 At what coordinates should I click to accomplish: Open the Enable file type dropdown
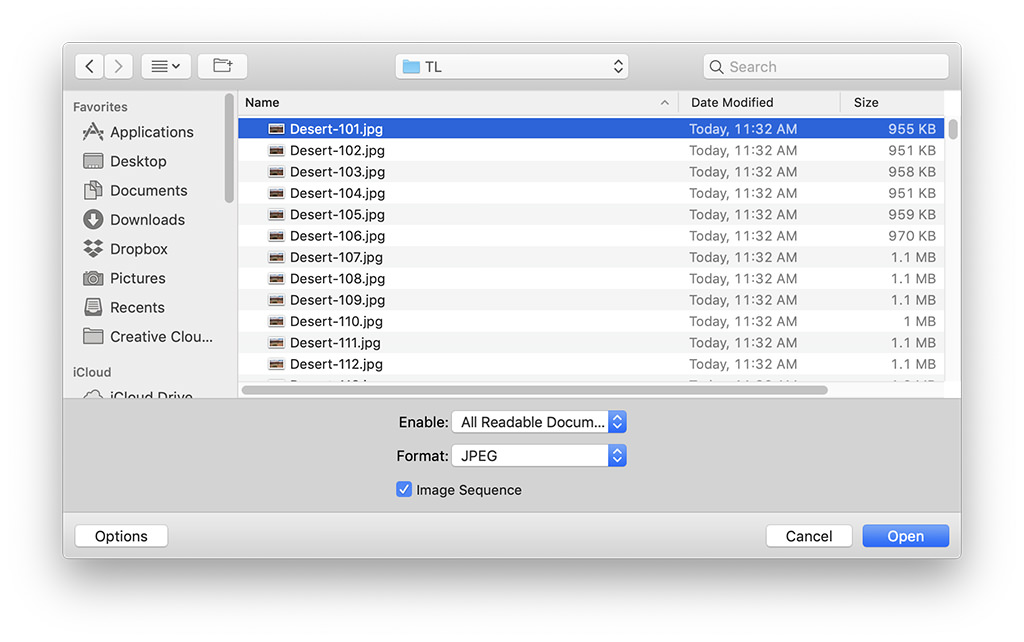pos(539,422)
